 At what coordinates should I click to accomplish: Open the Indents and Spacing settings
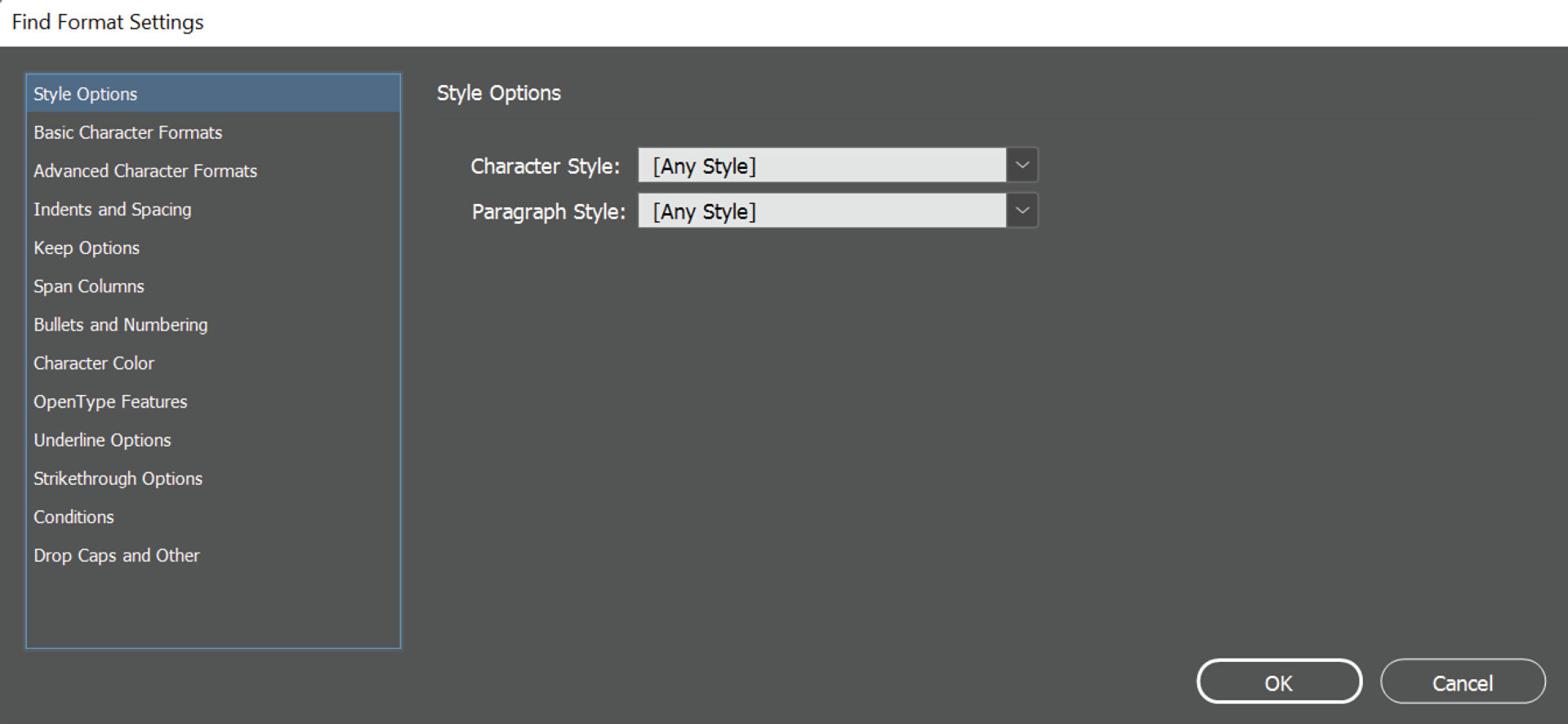click(112, 209)
